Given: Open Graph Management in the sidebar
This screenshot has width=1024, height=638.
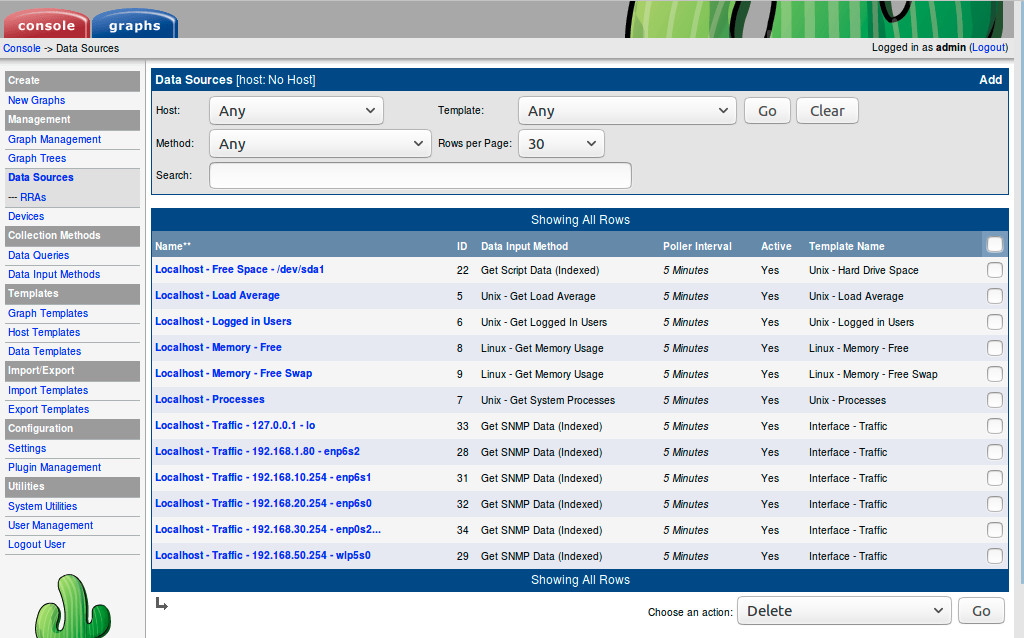Looking at the screenshot, I should (54, 139).
